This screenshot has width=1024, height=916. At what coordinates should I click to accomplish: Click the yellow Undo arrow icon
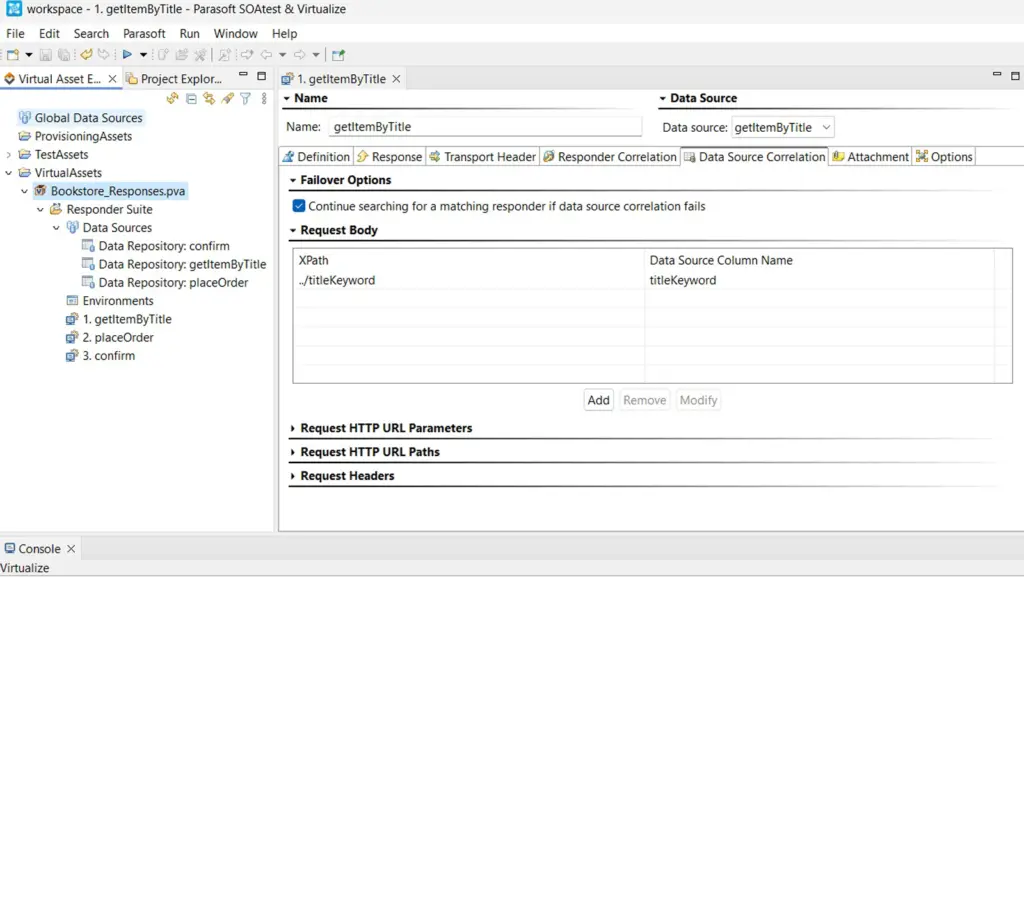pos(86,55)
